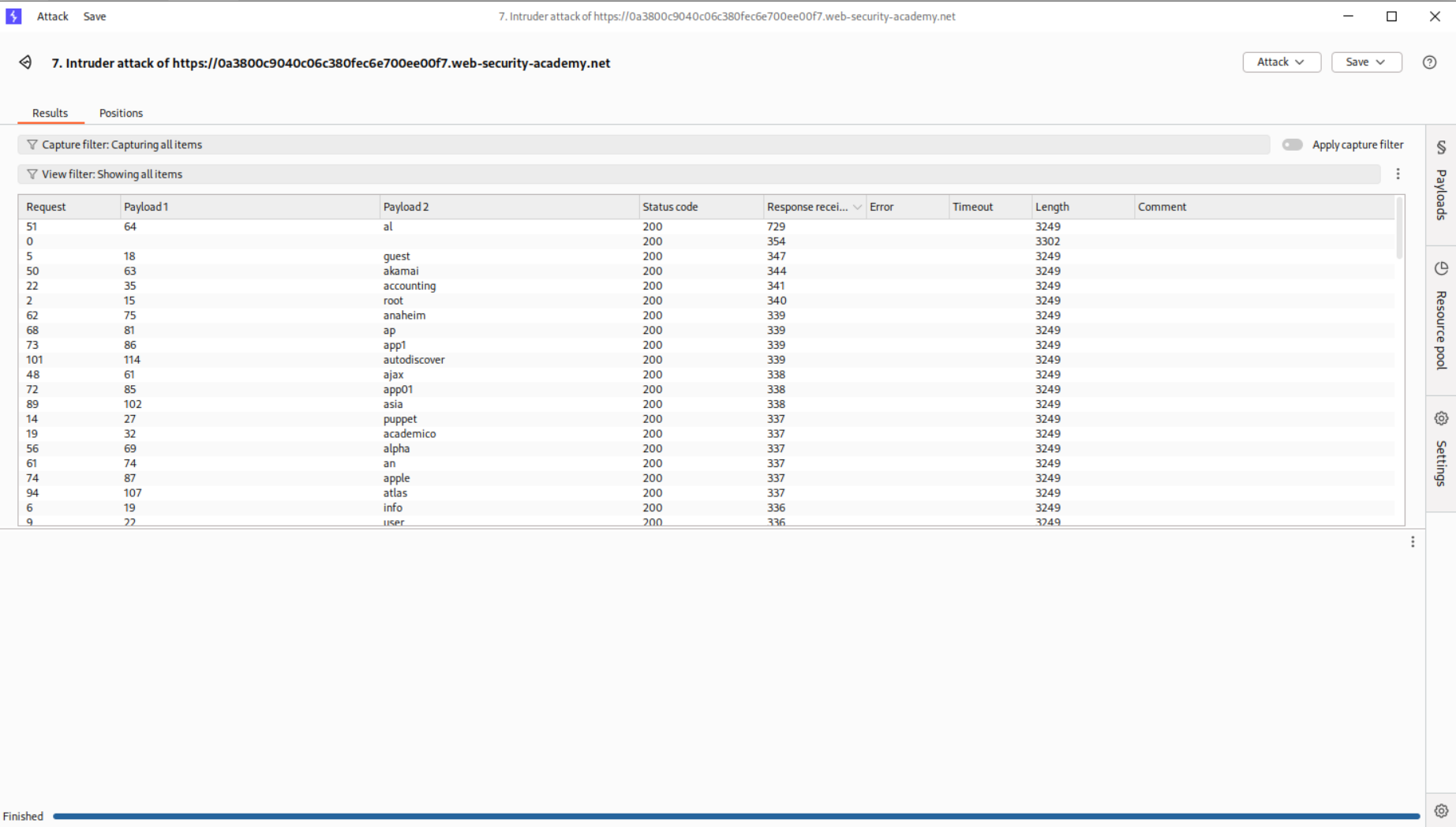
Task: Open lower pane three-dot options menu
Action: [x=1413, y=542]
